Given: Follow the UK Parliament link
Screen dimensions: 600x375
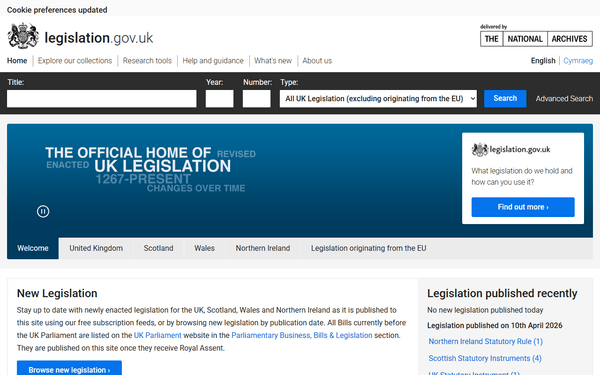Looking at the screenshot, I should (158, 335).
